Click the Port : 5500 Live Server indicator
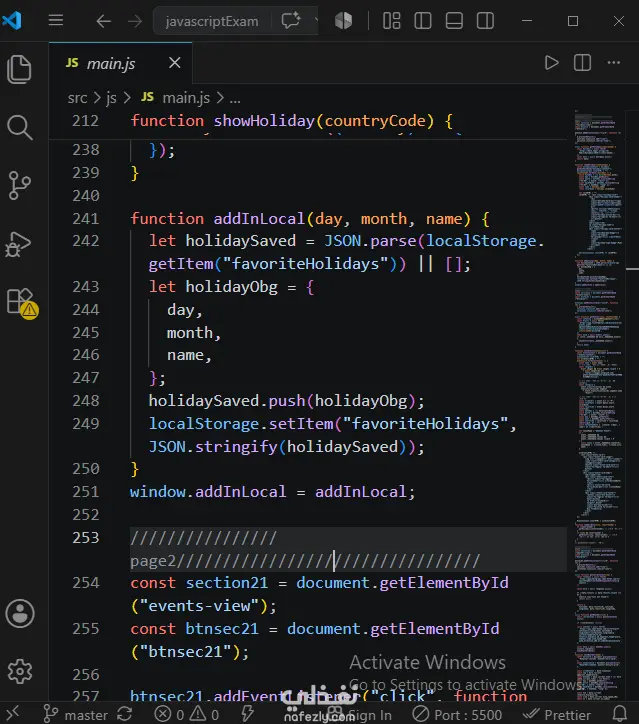 click(x=457, y=715)
